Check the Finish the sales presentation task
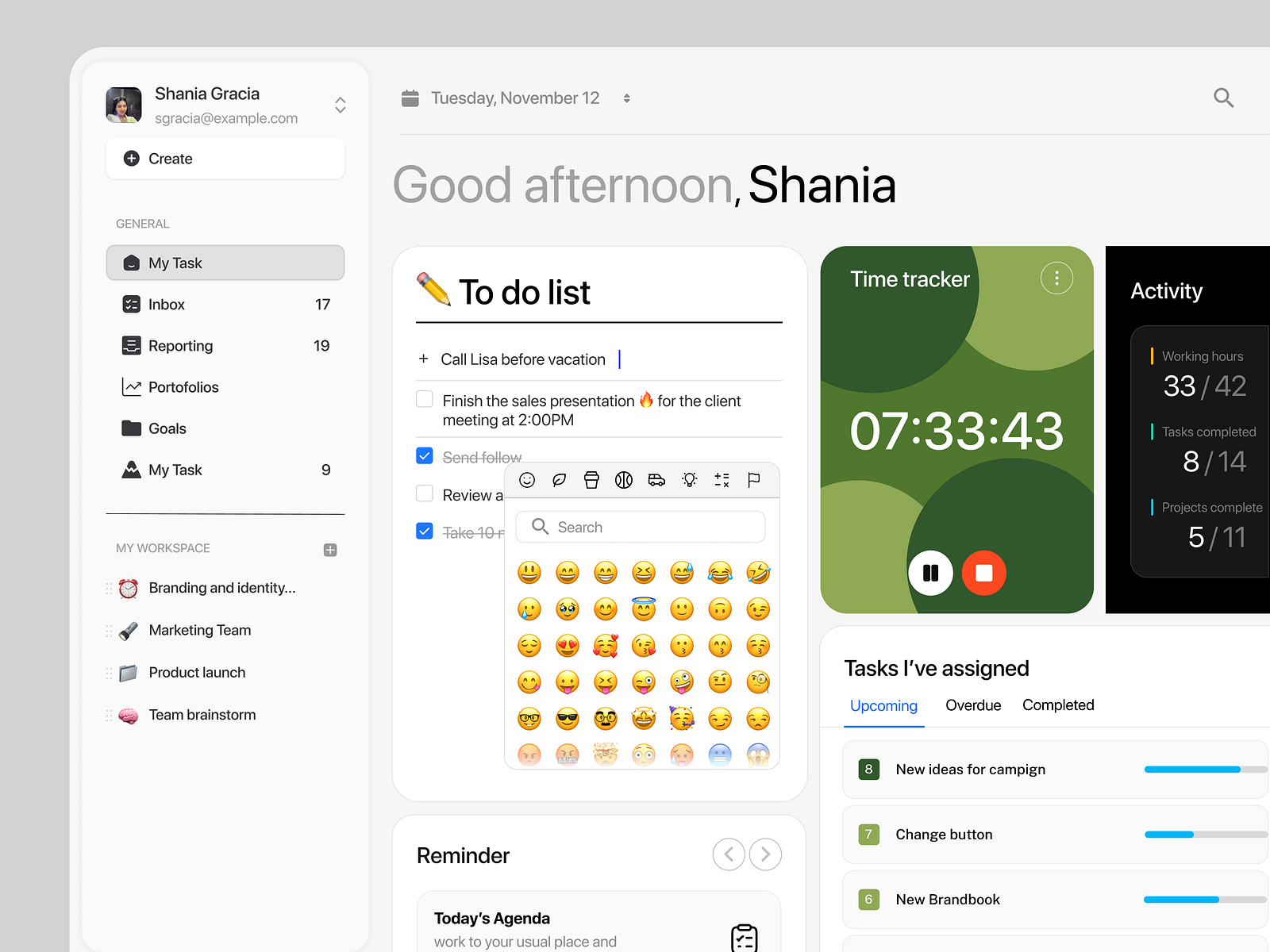Screen dimensions: 1270x952 tap(425, 399)
